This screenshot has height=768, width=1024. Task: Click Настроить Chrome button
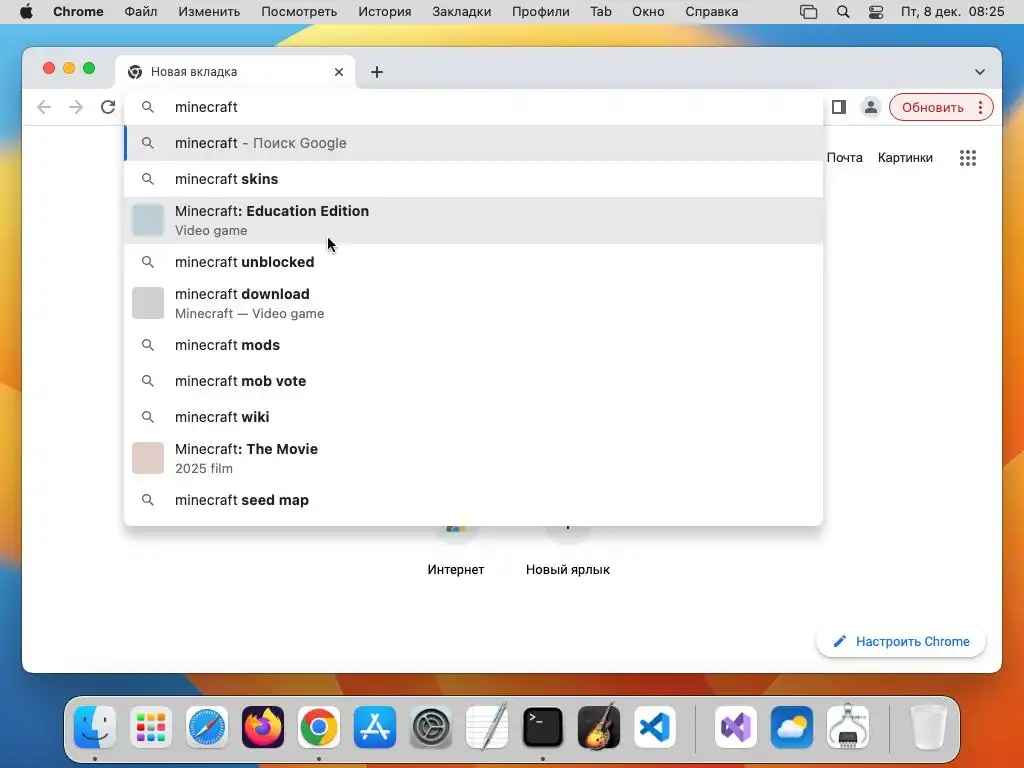pyautogui.click(x=901, y=641)
